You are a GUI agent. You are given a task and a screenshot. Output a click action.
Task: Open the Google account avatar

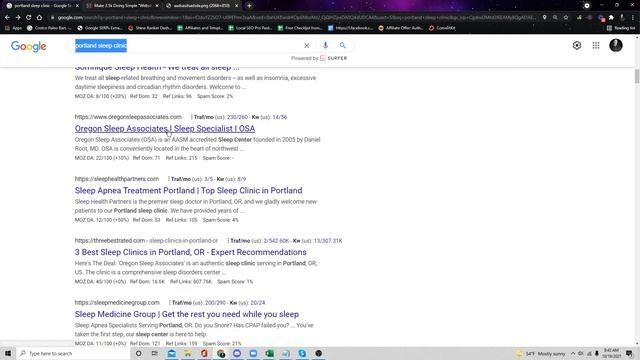tap(616, 45)
